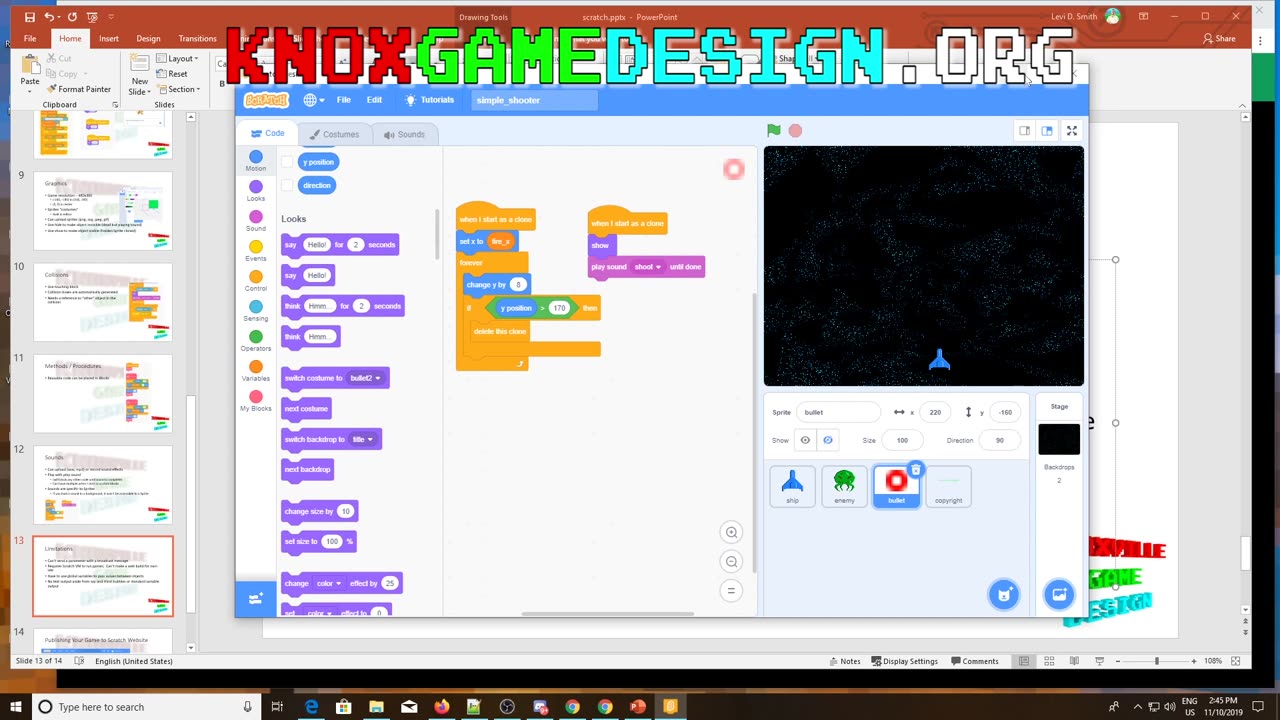Select the Control block category

(x=256, y=281)
